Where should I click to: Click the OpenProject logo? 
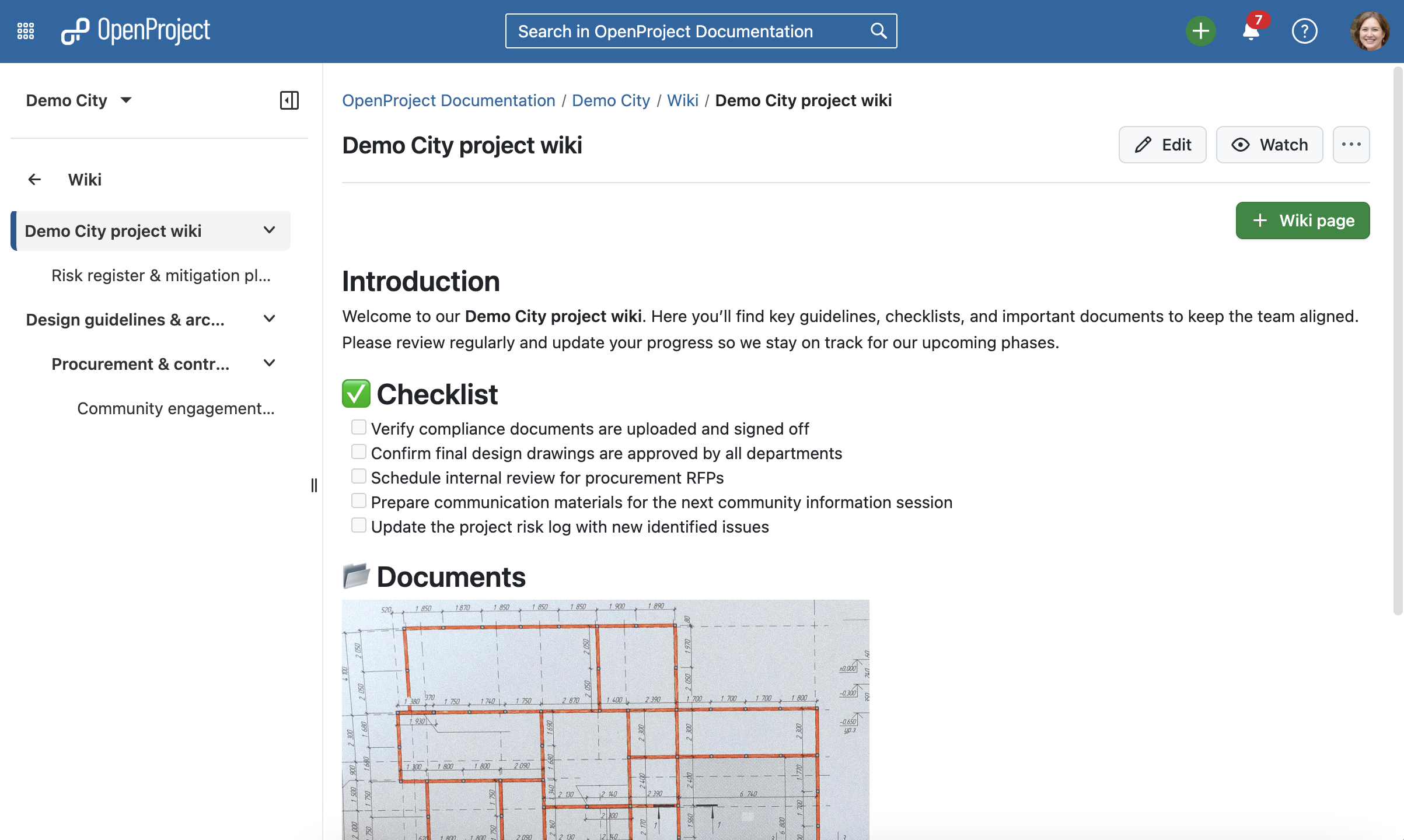pyautogui.click(x=135, y=31)
